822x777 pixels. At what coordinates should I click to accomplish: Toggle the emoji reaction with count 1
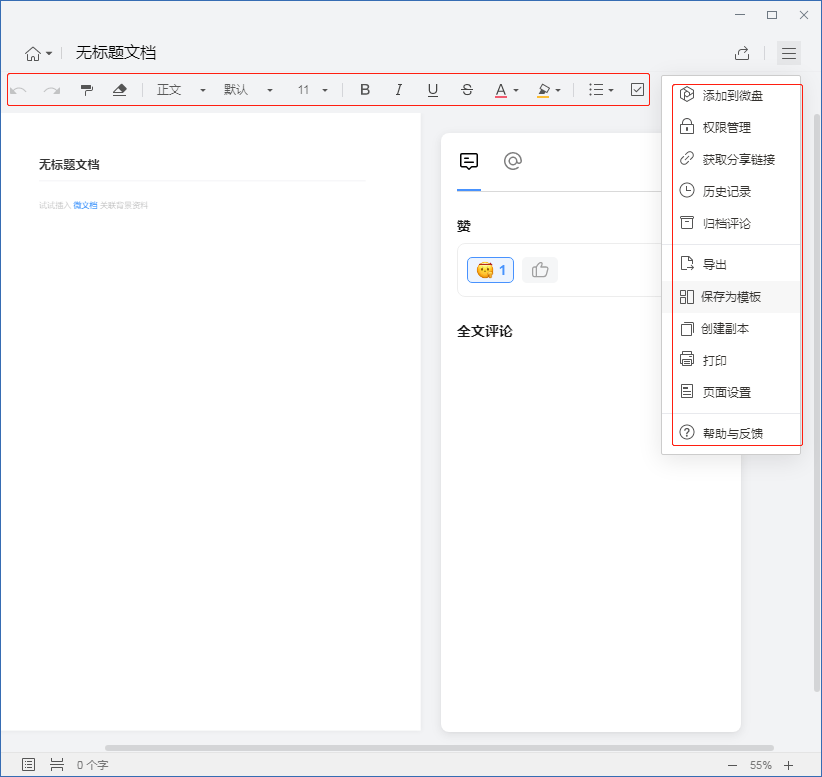(x=490, y=270)
